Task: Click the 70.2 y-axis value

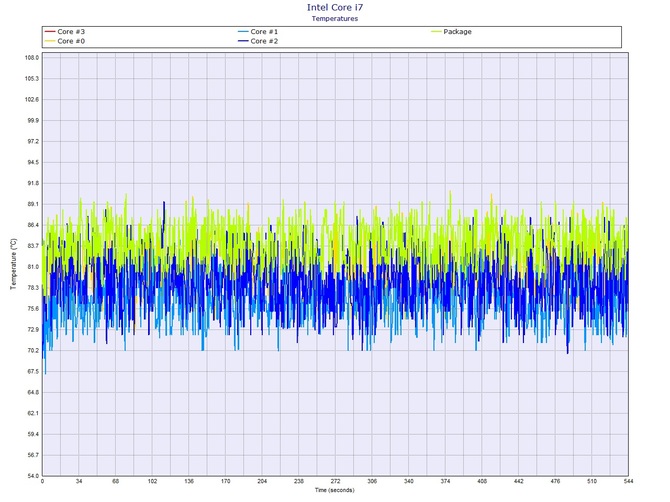Action: pos(33,351)
